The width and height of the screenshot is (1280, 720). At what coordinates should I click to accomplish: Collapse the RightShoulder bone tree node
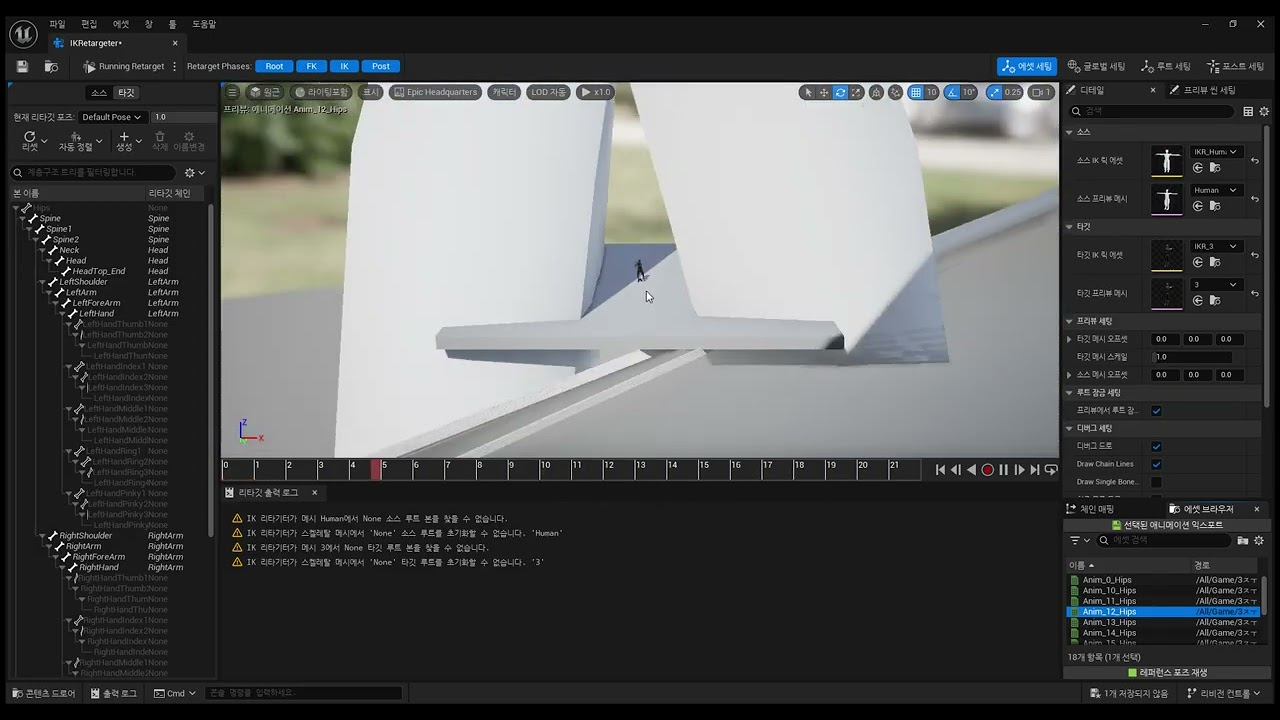point(43,536)
